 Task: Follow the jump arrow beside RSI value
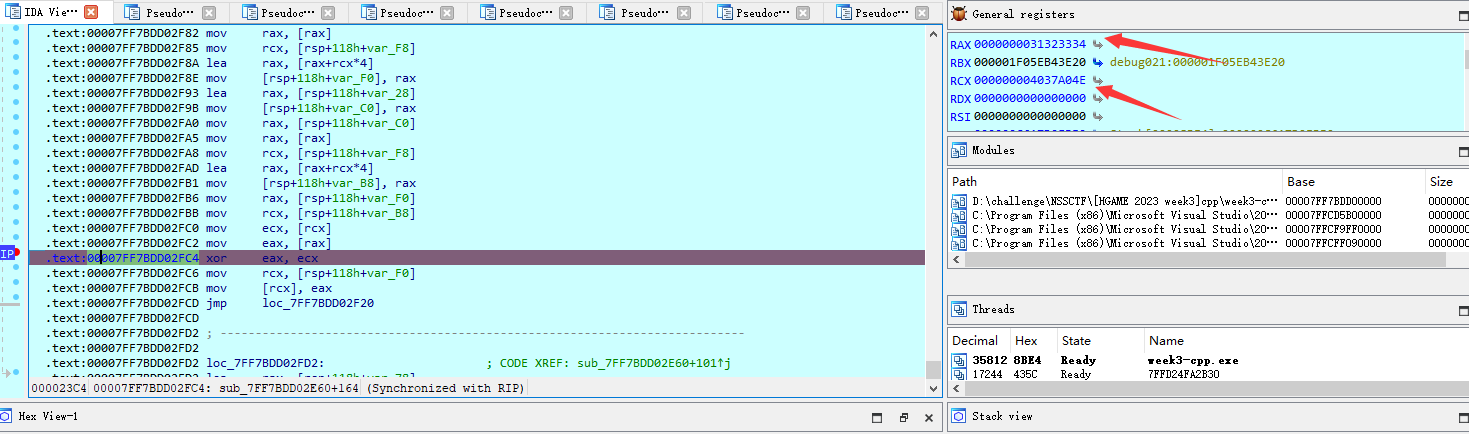coord(1097,116)
